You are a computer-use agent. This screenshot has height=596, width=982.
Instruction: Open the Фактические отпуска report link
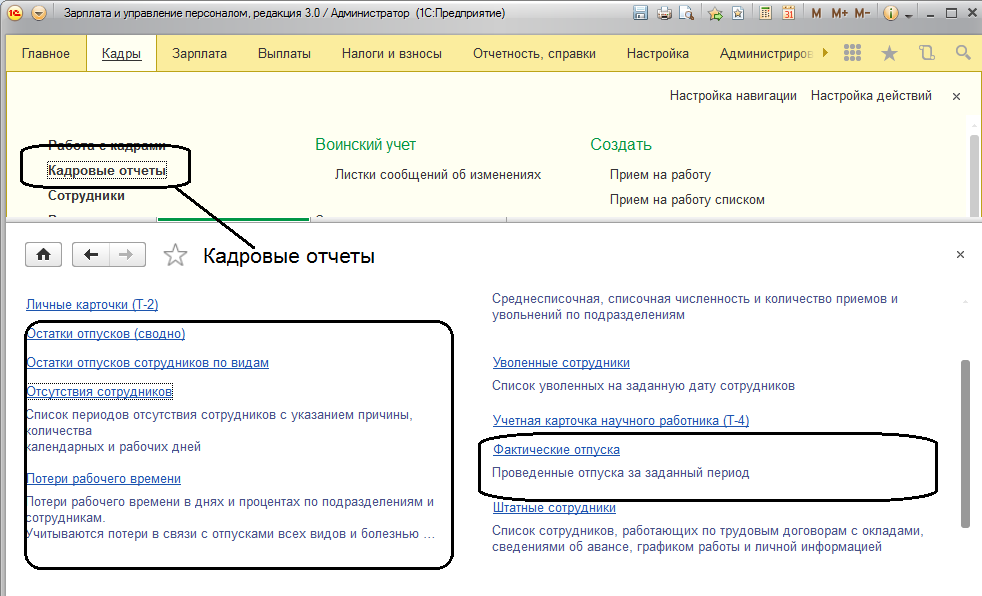[x=556, y=450]
